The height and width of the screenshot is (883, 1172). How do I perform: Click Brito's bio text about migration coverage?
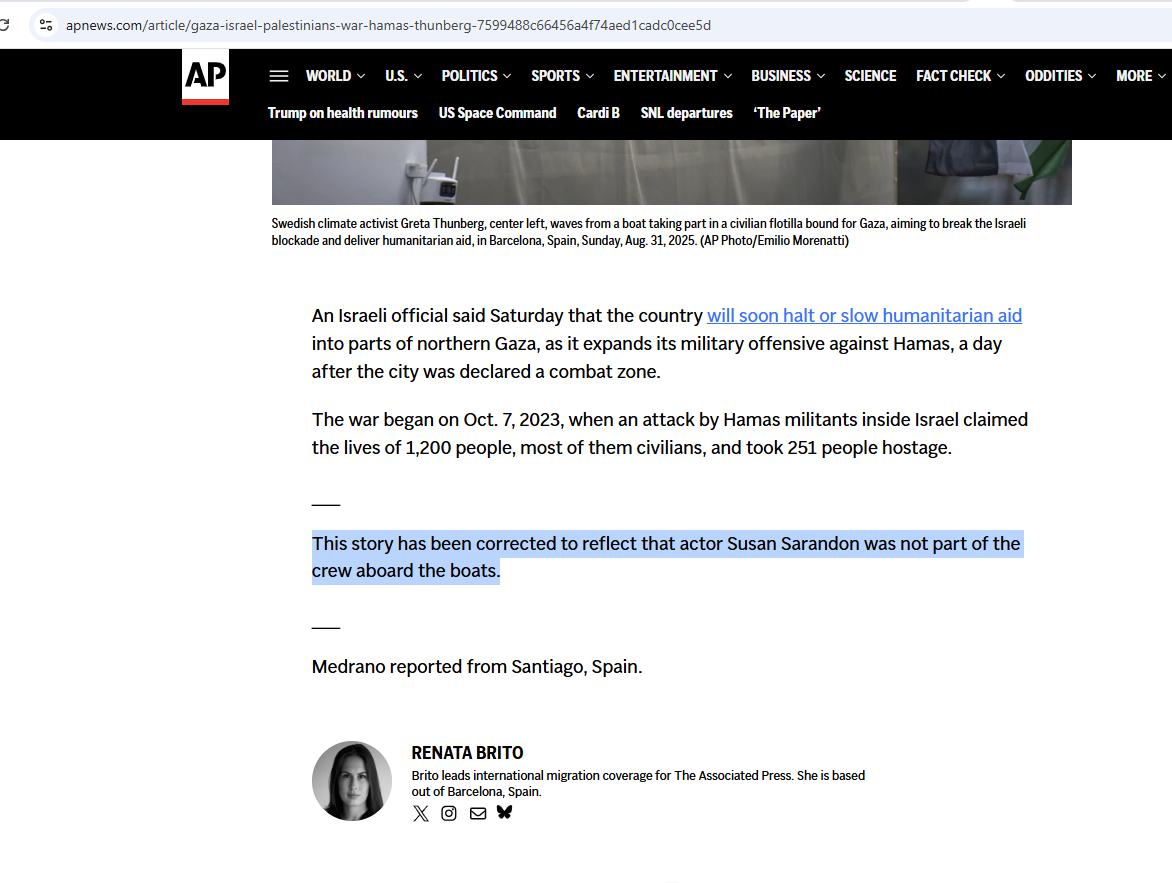click(x=638, y=784)
